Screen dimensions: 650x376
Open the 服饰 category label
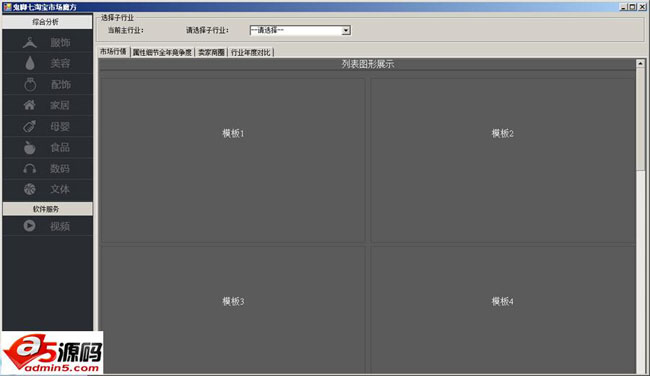click(60, 42)
